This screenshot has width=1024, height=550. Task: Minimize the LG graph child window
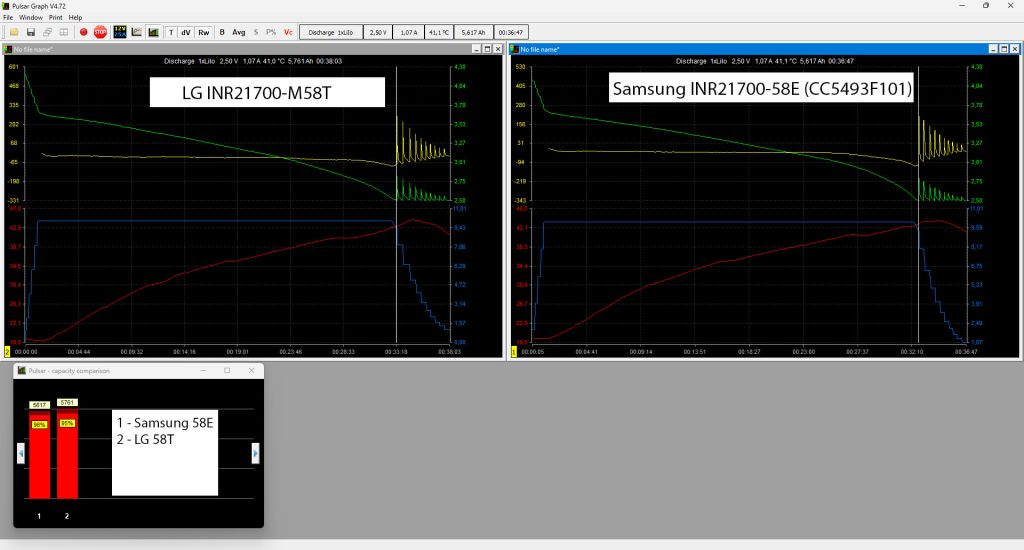coord(476,49)
